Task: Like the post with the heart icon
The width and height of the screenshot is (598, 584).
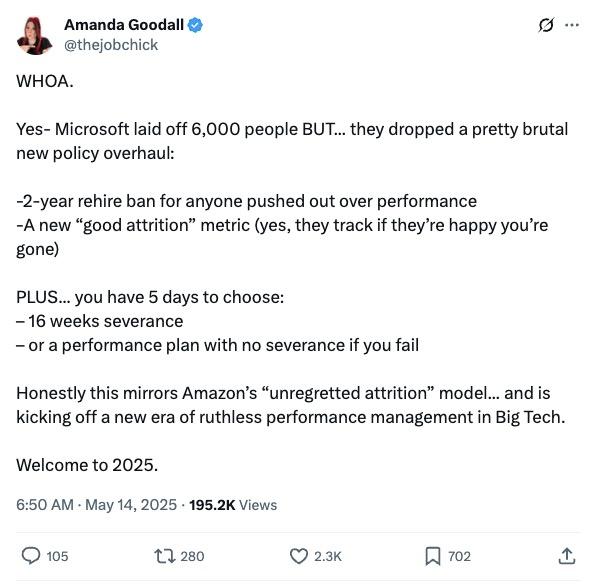Action: [x=299, y=556]
